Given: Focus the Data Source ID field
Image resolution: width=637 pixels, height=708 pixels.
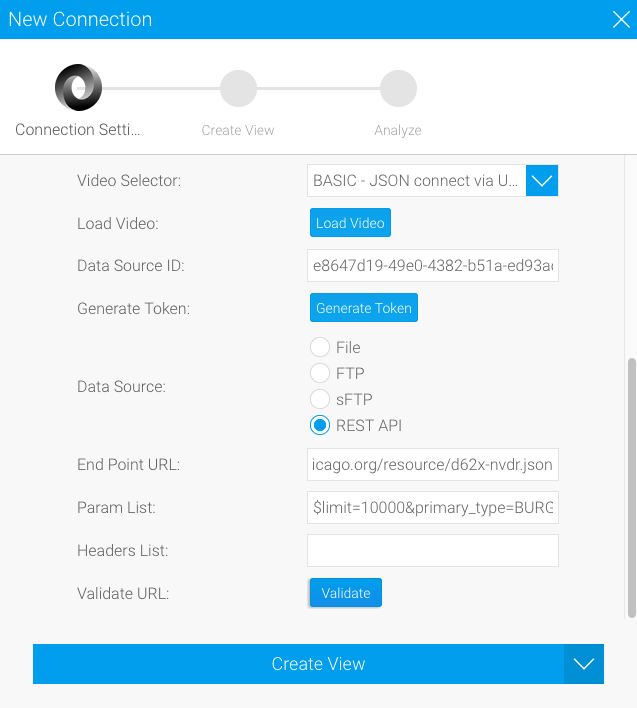Looking at the screenshot, I should pos(432,266).
